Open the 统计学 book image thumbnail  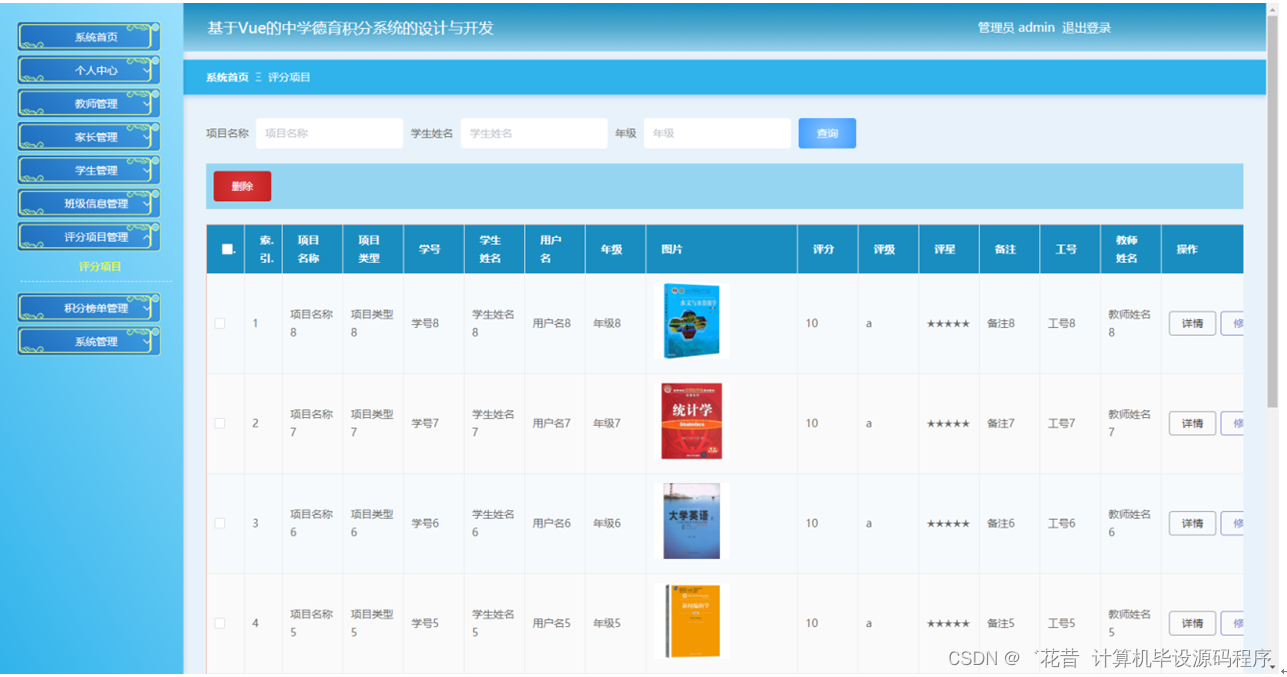point(691,420)
